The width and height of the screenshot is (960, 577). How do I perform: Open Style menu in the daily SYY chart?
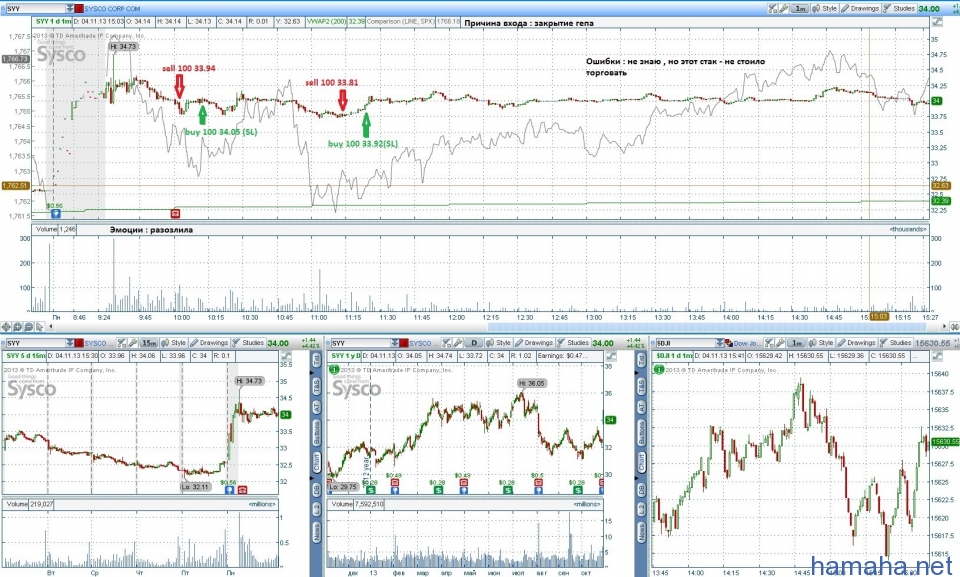(x=498, y=343)
